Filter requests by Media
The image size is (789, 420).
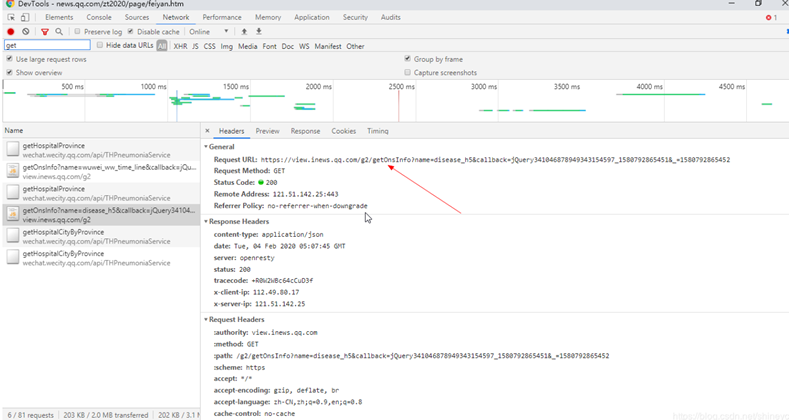(x=248, y=46)
